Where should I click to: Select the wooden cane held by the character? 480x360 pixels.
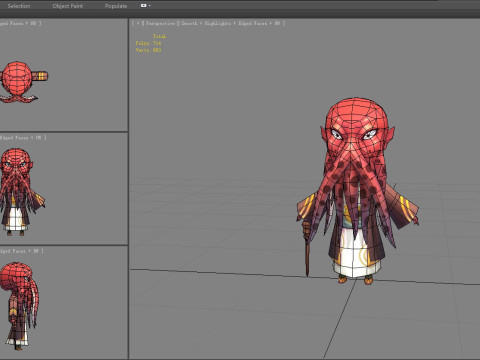tap(307, 248)
